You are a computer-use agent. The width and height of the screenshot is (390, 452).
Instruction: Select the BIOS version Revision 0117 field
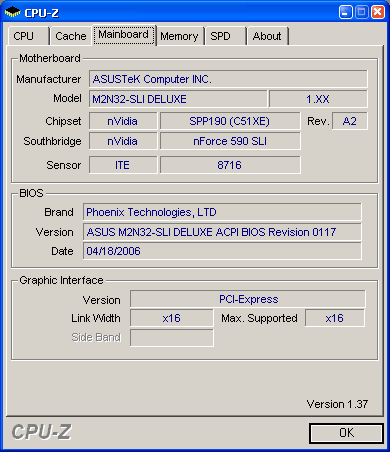(222, 232)
